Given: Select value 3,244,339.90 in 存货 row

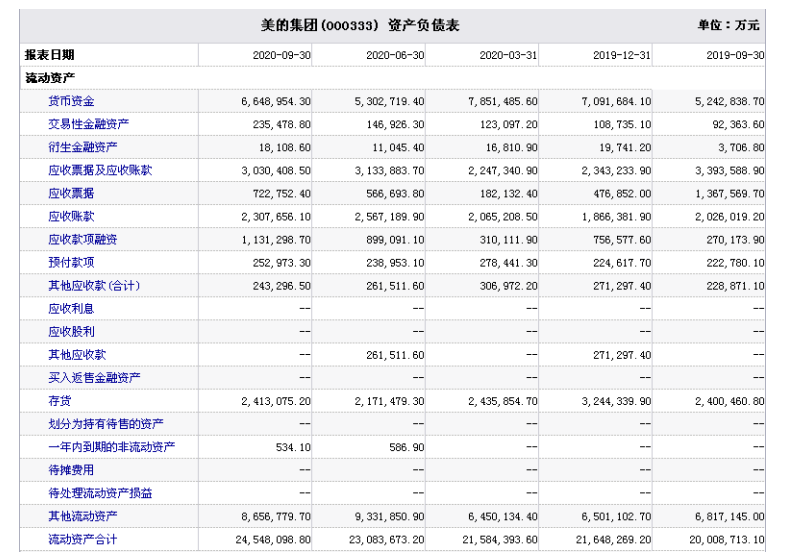Looking at the screenshot, I should (x=616, y=401).
